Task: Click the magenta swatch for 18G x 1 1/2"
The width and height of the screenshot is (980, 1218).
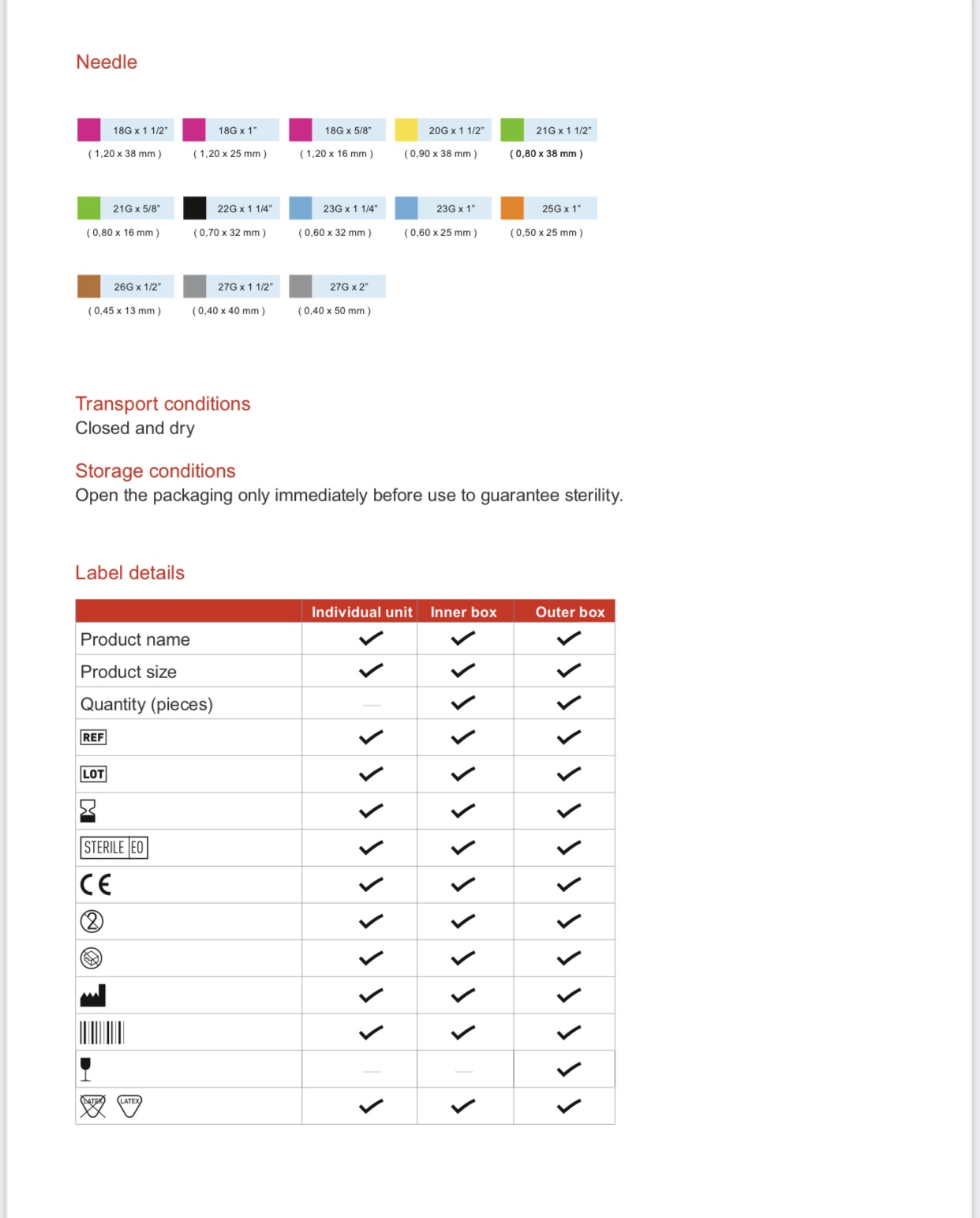Action: 88,129
